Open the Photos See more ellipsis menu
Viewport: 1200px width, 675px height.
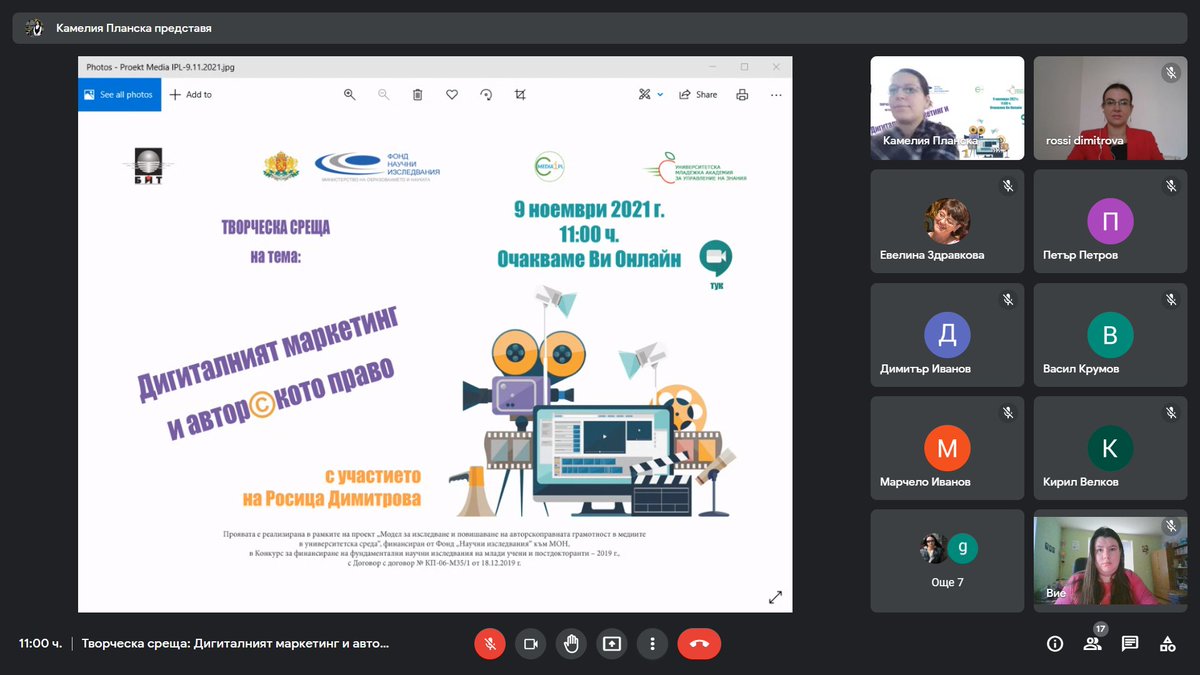pyautogui.click(x=776, y=94)
